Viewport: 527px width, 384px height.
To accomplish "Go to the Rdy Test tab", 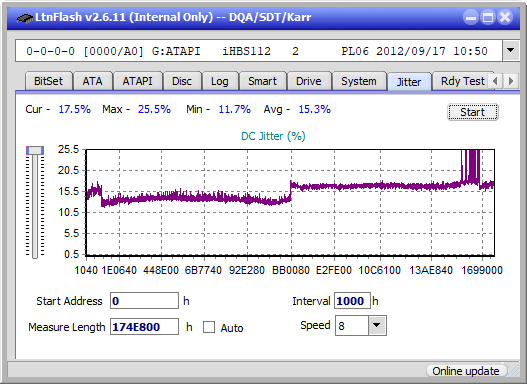I will [462, 81].
